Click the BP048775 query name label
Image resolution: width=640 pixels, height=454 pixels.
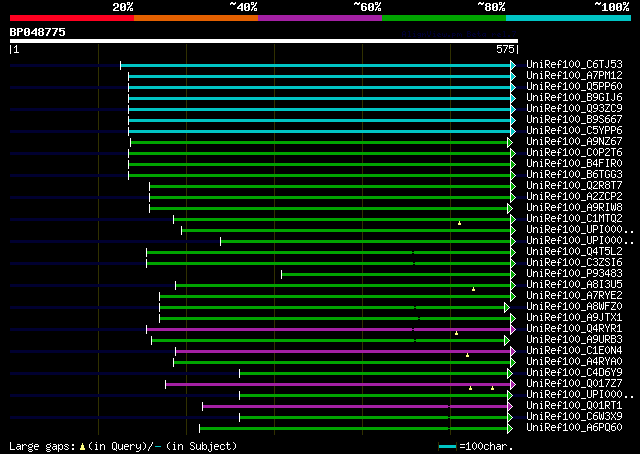38,32
